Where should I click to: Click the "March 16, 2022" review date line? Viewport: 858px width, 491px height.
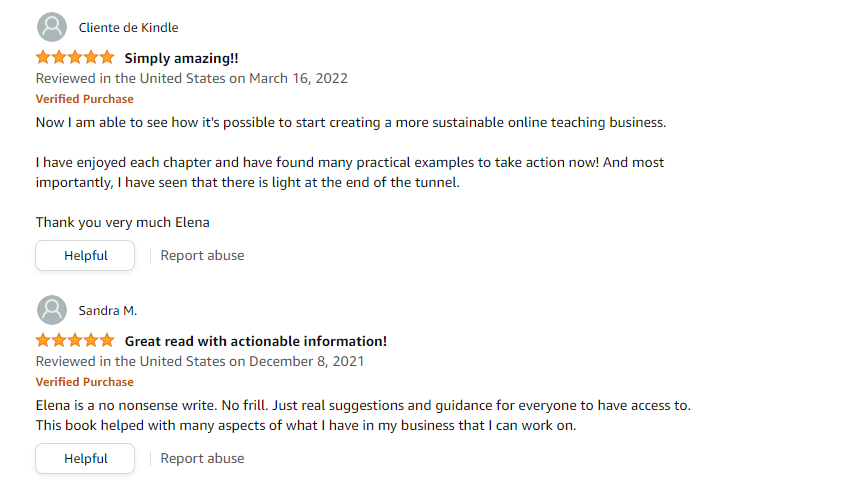point(192,78)
